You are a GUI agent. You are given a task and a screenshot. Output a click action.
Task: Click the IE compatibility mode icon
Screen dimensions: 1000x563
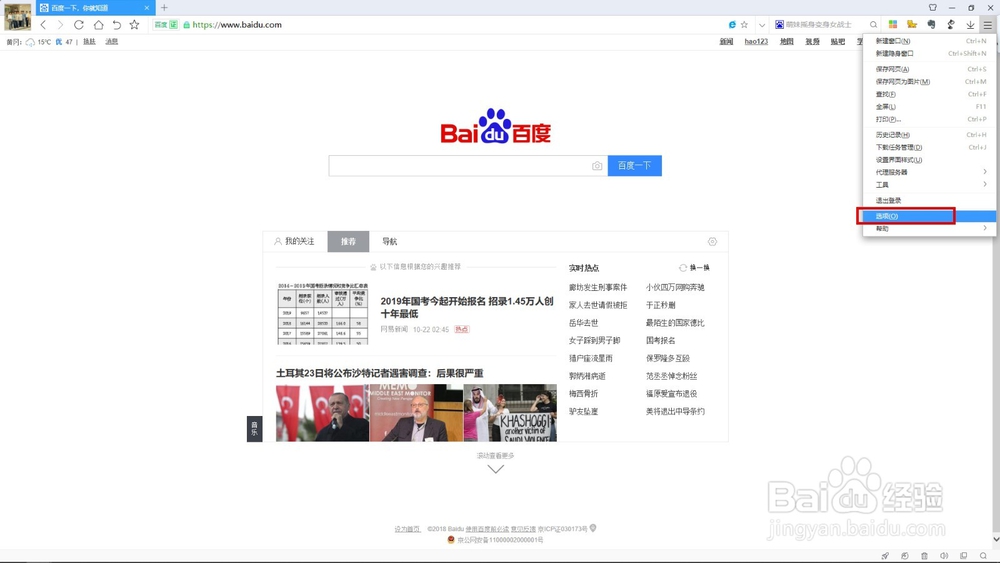click(x=732, y=25)
